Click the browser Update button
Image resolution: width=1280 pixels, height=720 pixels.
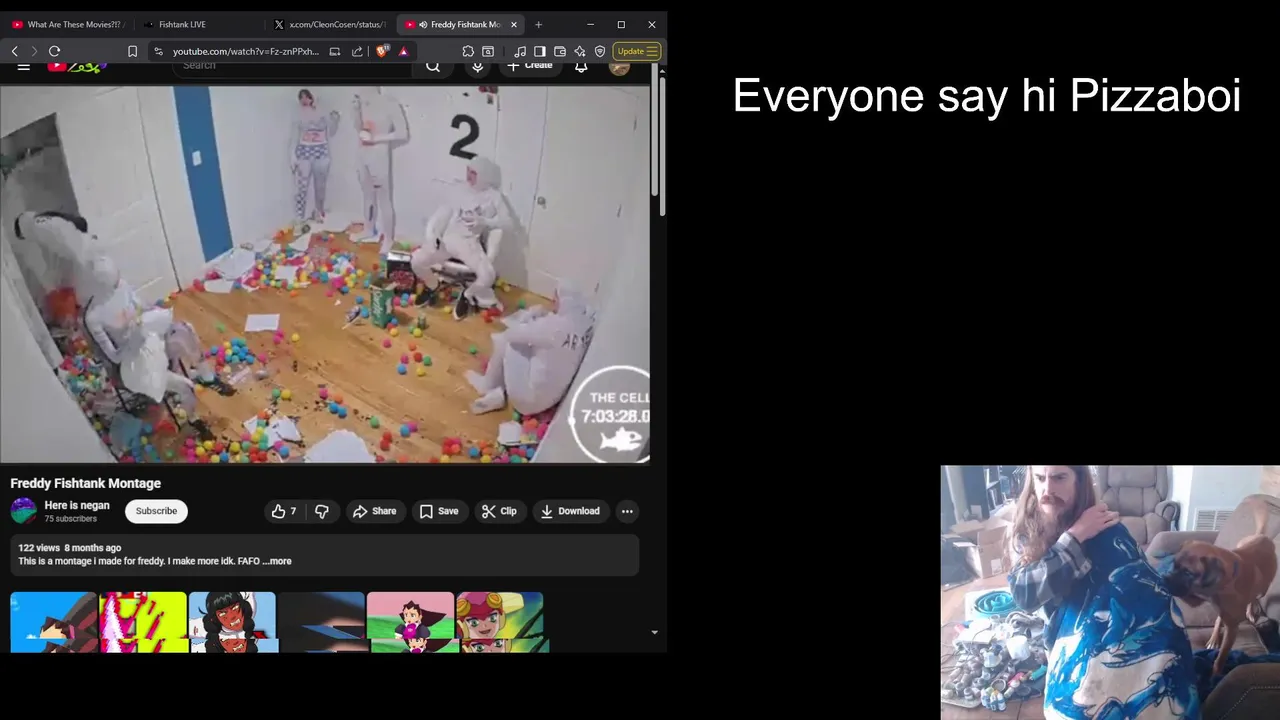coord(637,51)
